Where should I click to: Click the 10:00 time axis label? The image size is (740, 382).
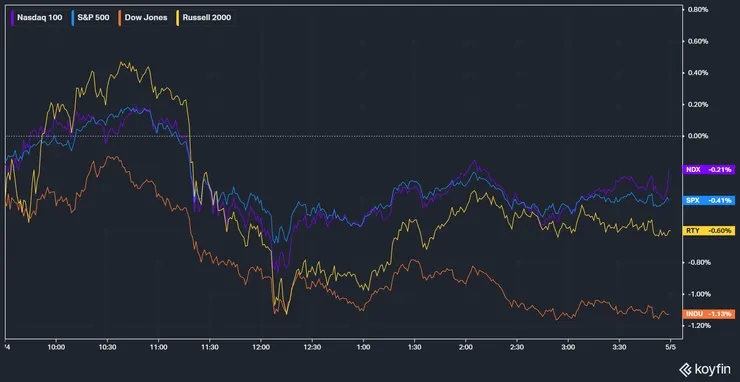point(56,347)
